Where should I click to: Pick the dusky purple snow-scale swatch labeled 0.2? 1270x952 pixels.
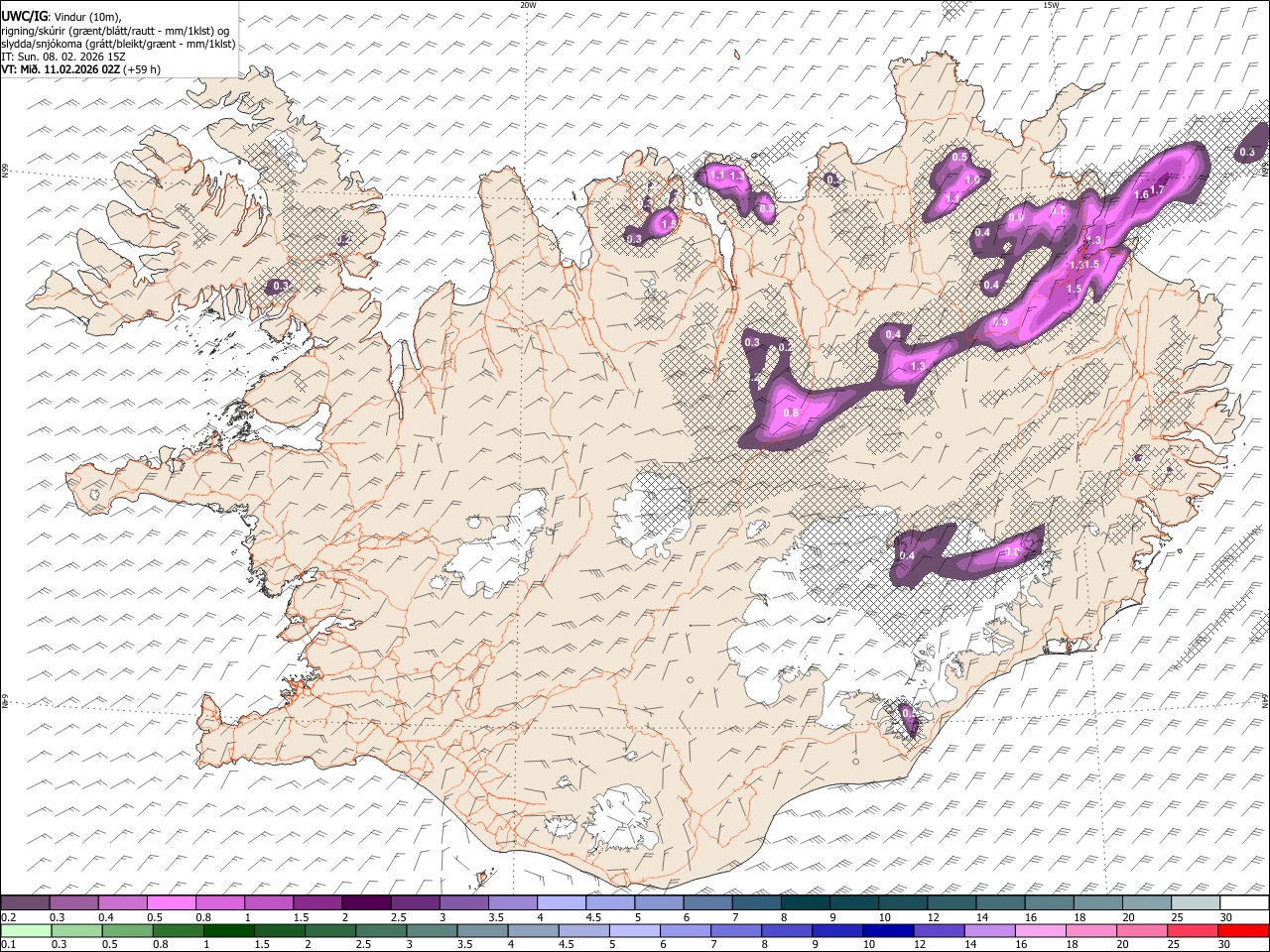tap(26, 903)
